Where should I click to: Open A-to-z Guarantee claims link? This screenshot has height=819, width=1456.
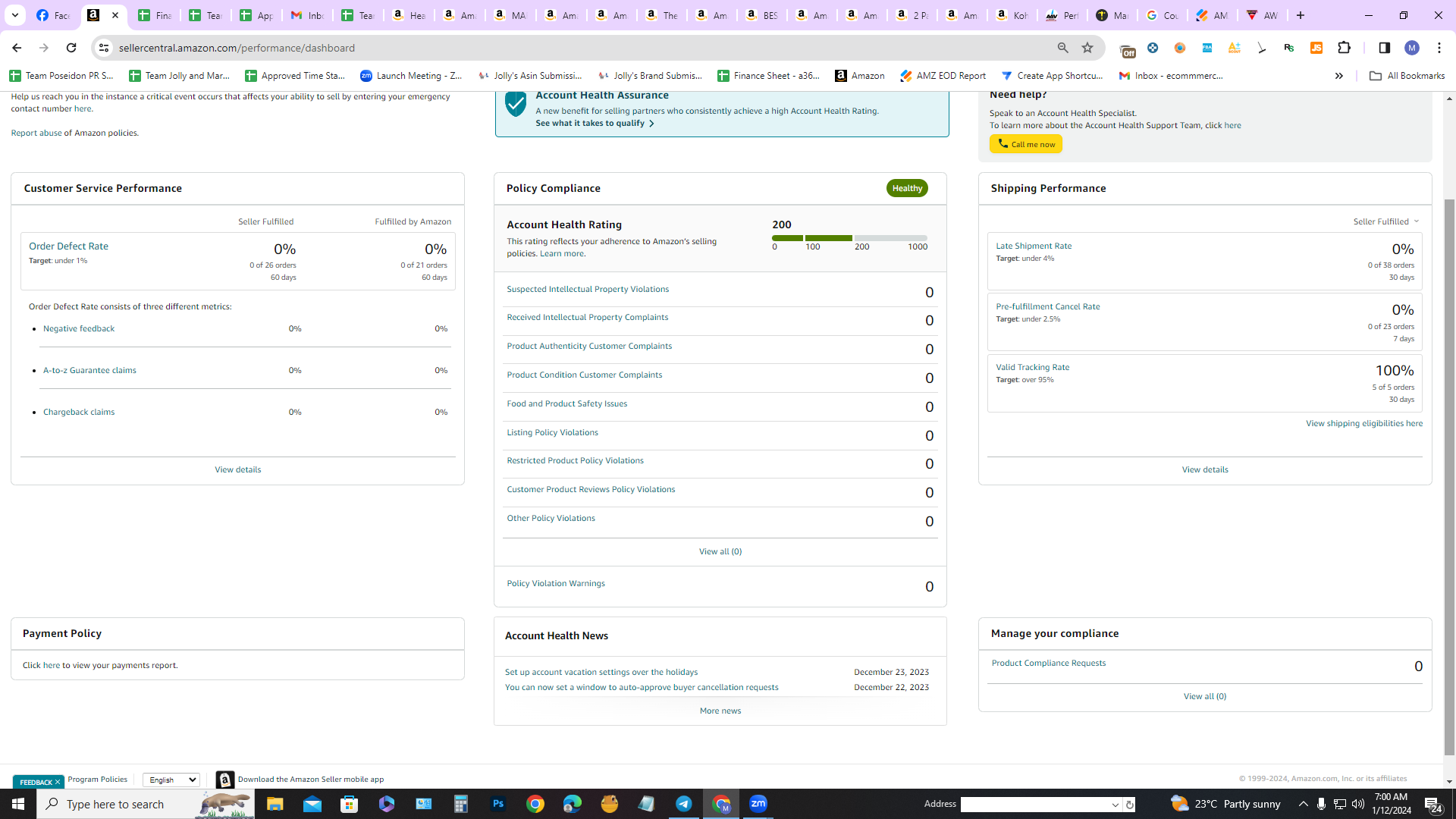tap(89, 370)
